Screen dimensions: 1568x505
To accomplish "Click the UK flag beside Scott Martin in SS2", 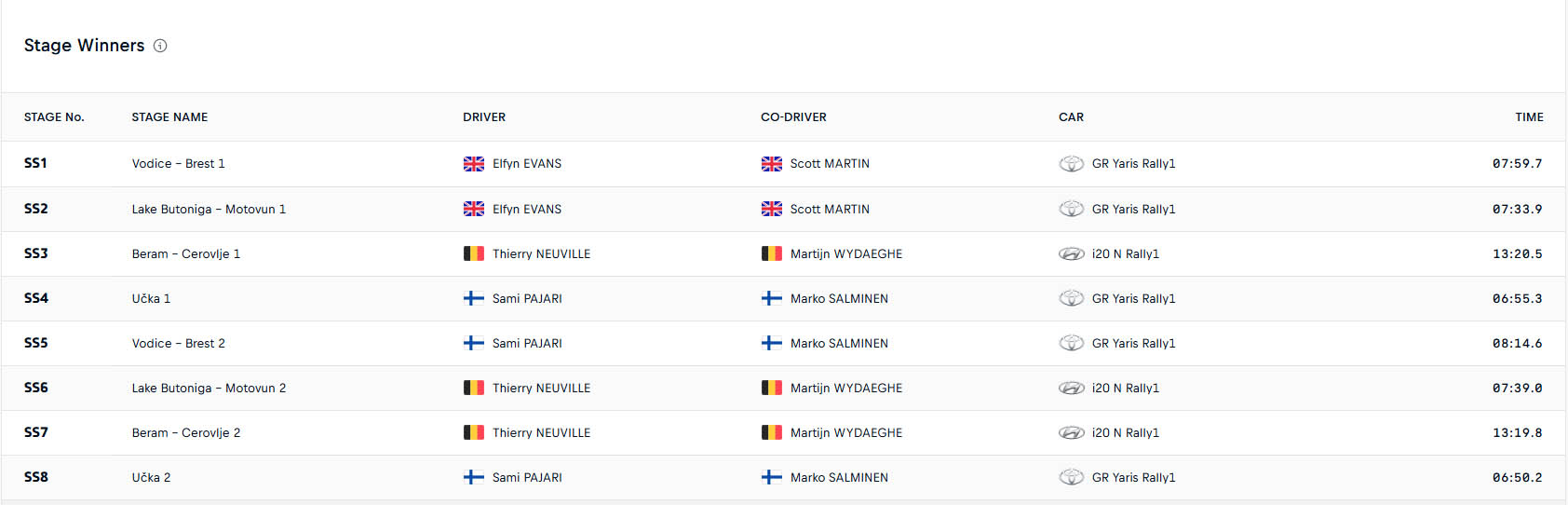I will (772, 209).
